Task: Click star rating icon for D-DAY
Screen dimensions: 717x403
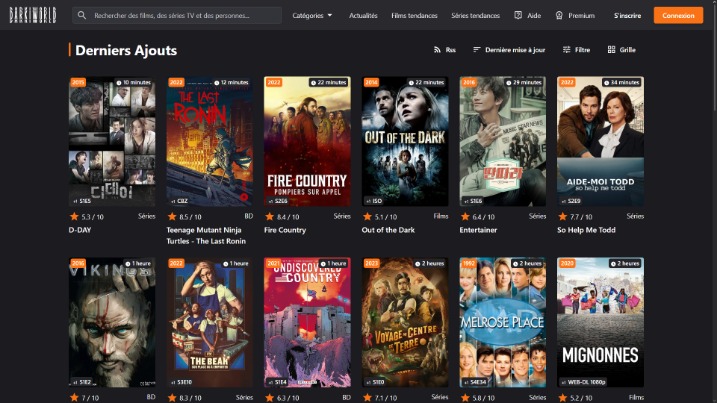Action: point(74,216)
